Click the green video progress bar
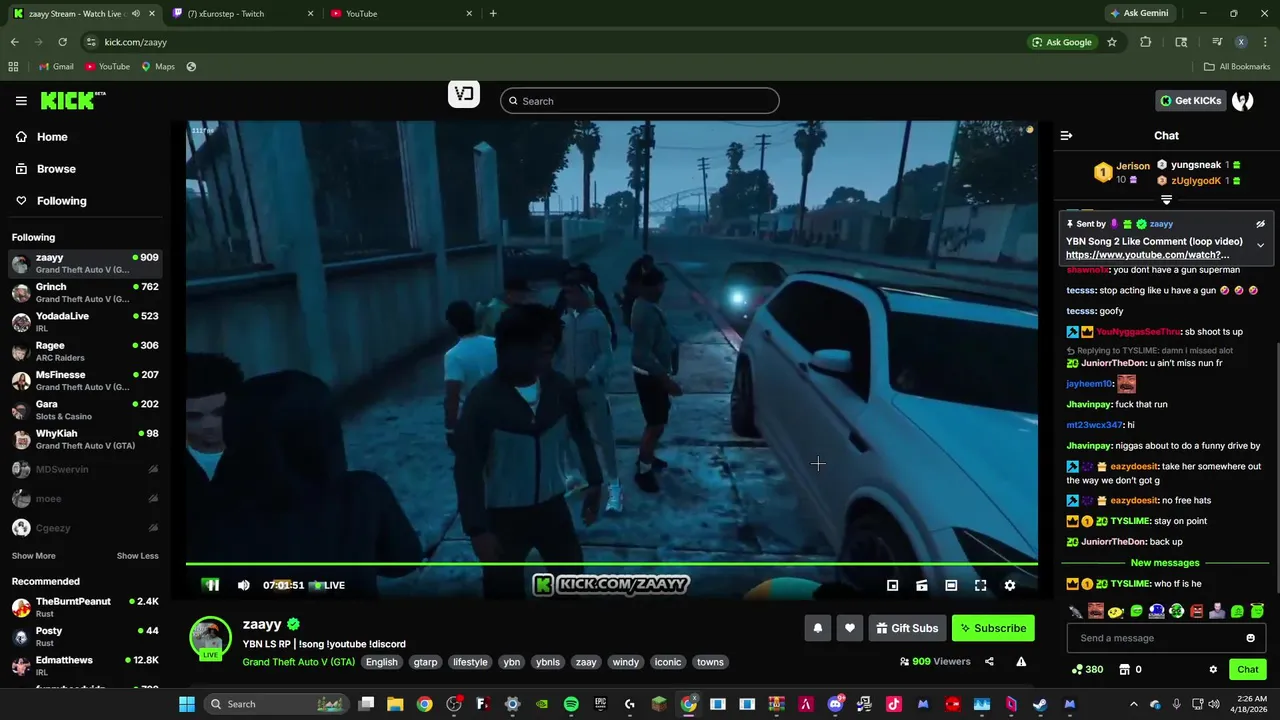The height and width of the screenshot is (720, 1280). 611,564
